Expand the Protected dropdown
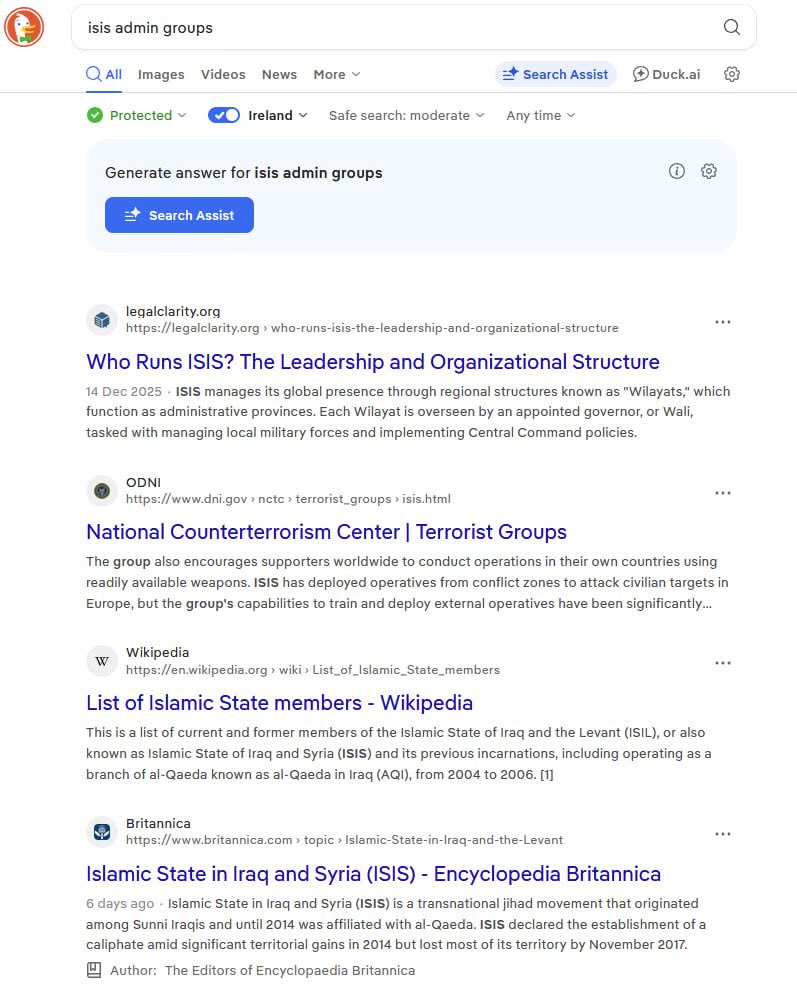797x988 pixels. (137, 115)
